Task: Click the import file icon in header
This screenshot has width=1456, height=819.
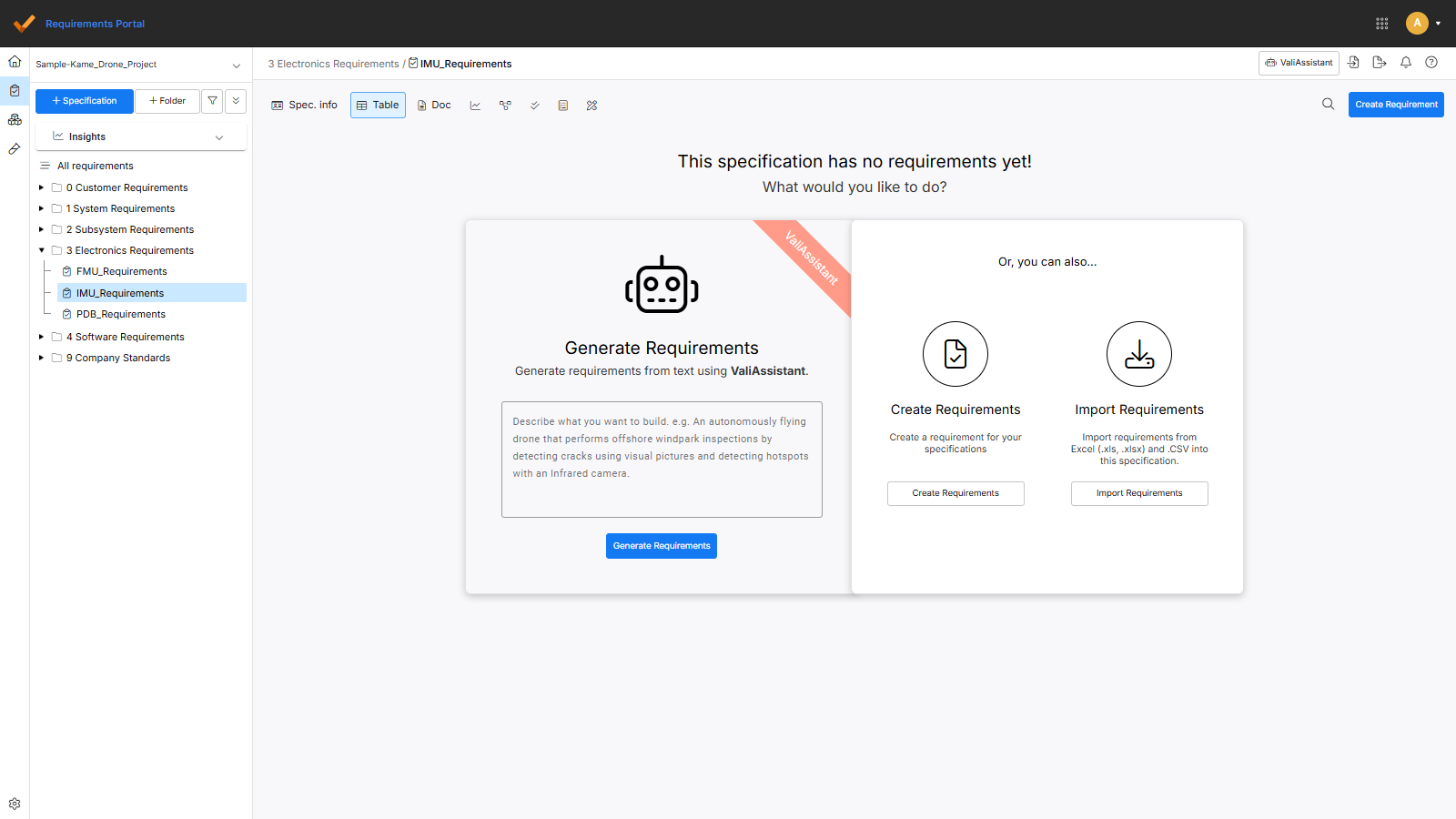Action: click(x=1353, y=63)
